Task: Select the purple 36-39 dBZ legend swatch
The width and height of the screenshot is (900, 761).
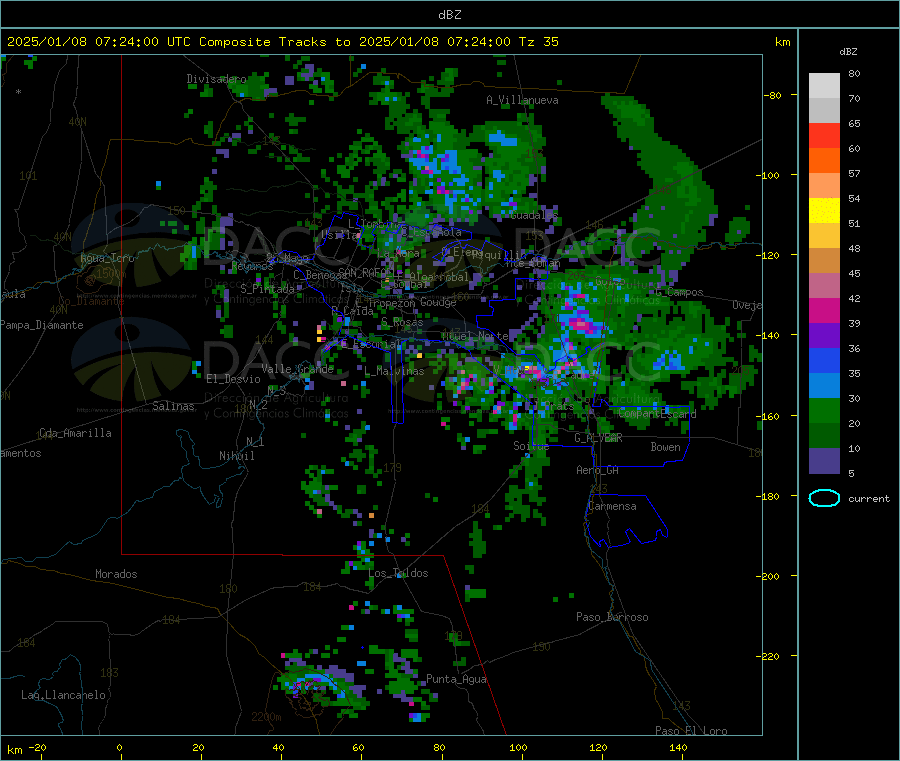Action: click(824, 336)
